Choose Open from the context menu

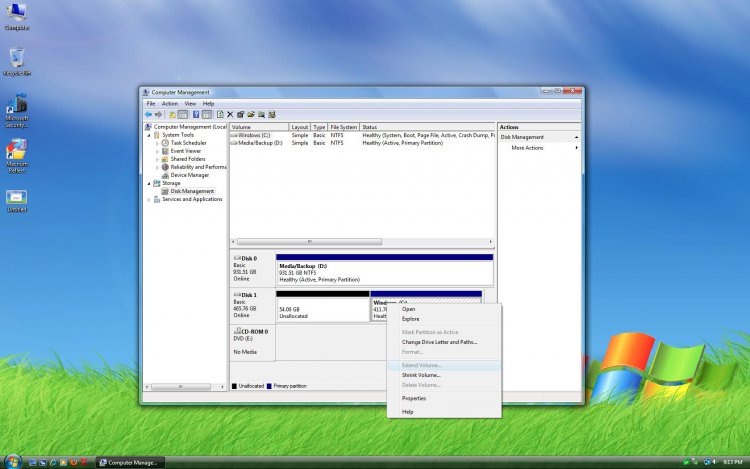444,309
